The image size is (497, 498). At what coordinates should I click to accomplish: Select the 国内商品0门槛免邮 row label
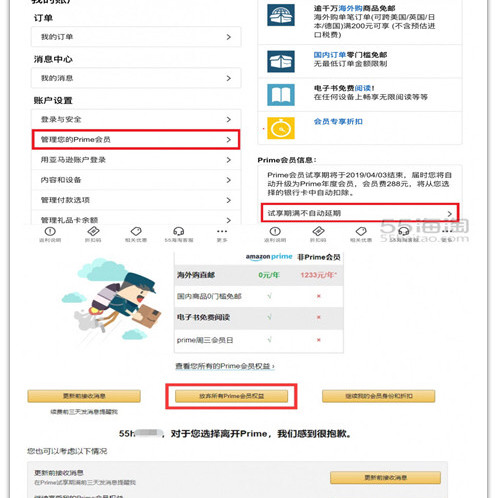pos(209,296)
